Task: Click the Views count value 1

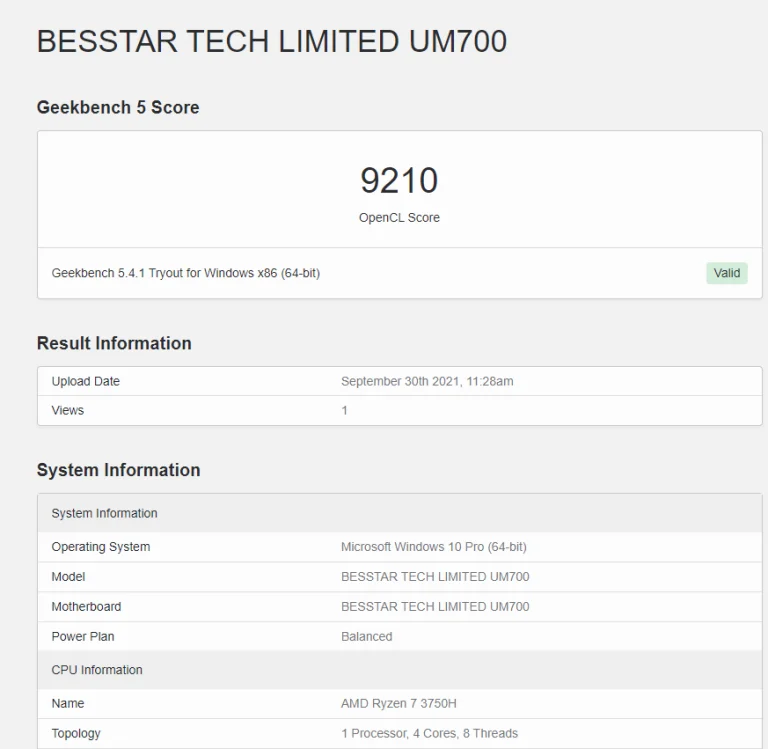Action: 344,410
